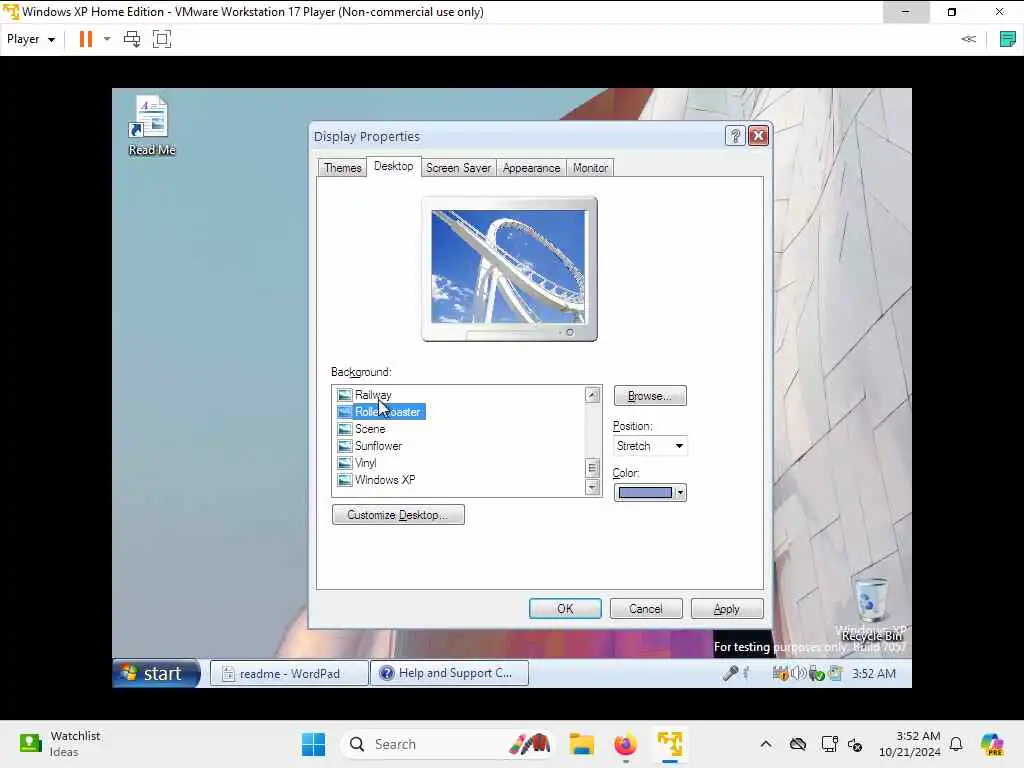The image size is (1024, 768).
Task: Click the XP volume speaker tray icon
Action: point(797,673)
